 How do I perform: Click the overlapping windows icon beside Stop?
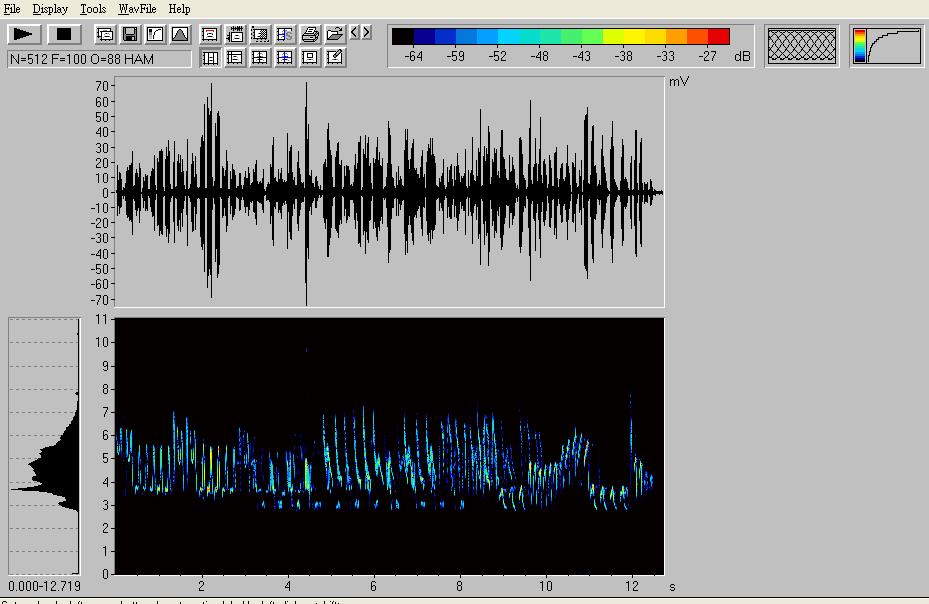[105, 34]
